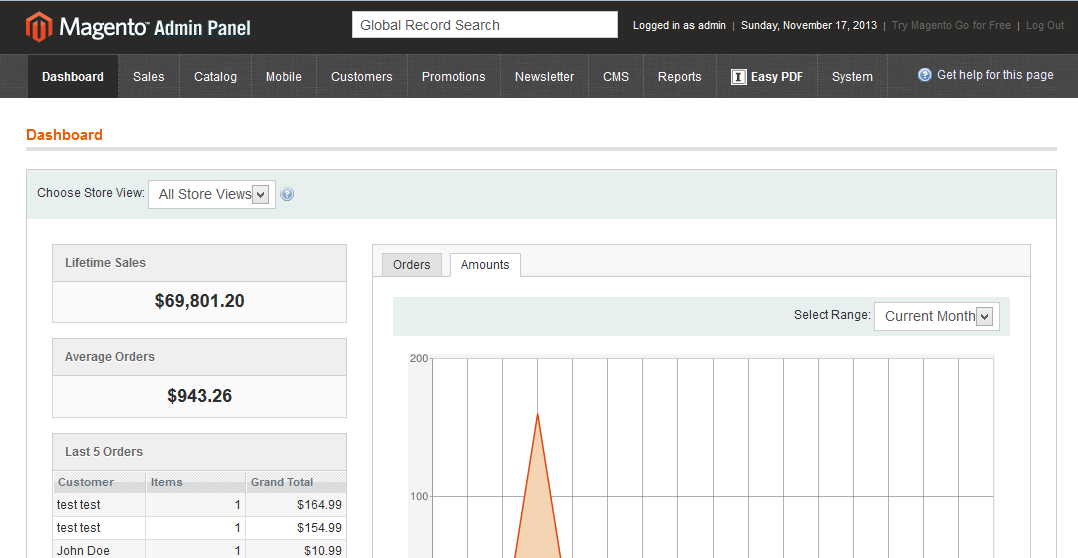Open the John Doe order row
This screenshot has height=558, width=1078.
pyautogui.click(x=199, y=550)
